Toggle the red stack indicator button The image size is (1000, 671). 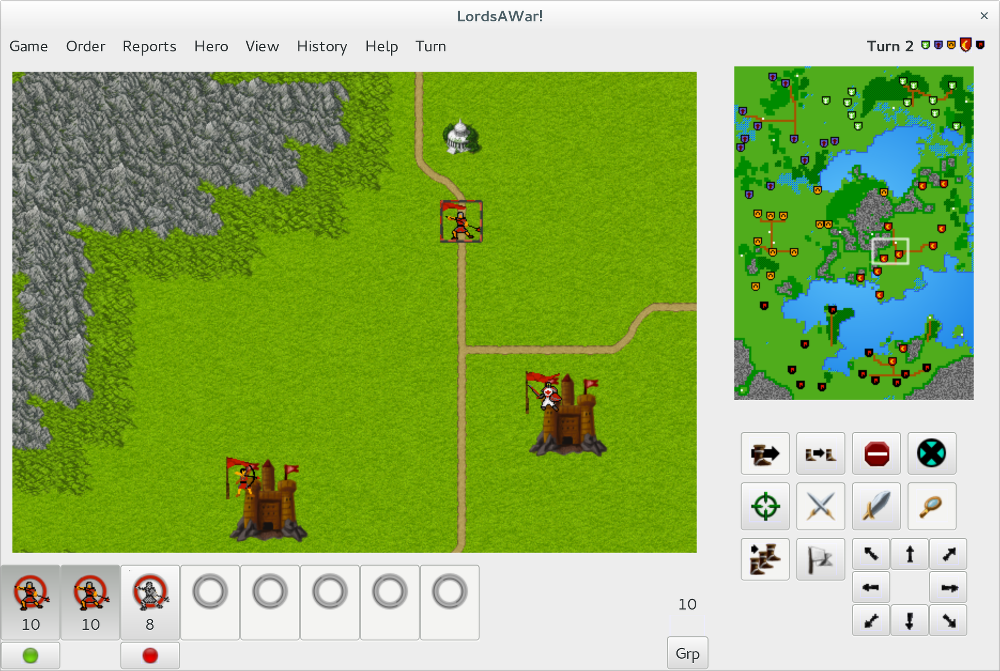coord(150,656)
